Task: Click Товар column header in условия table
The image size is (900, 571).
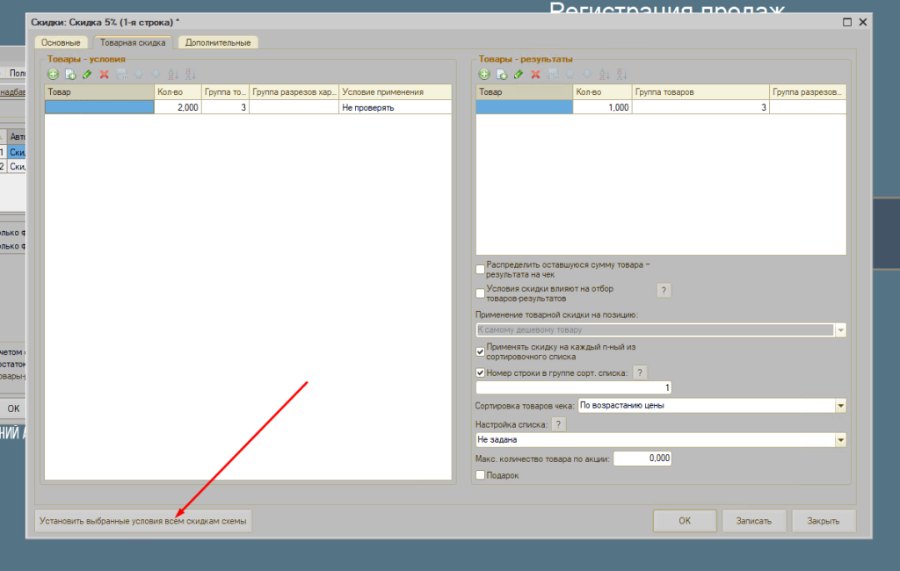Action: point(99,92)
